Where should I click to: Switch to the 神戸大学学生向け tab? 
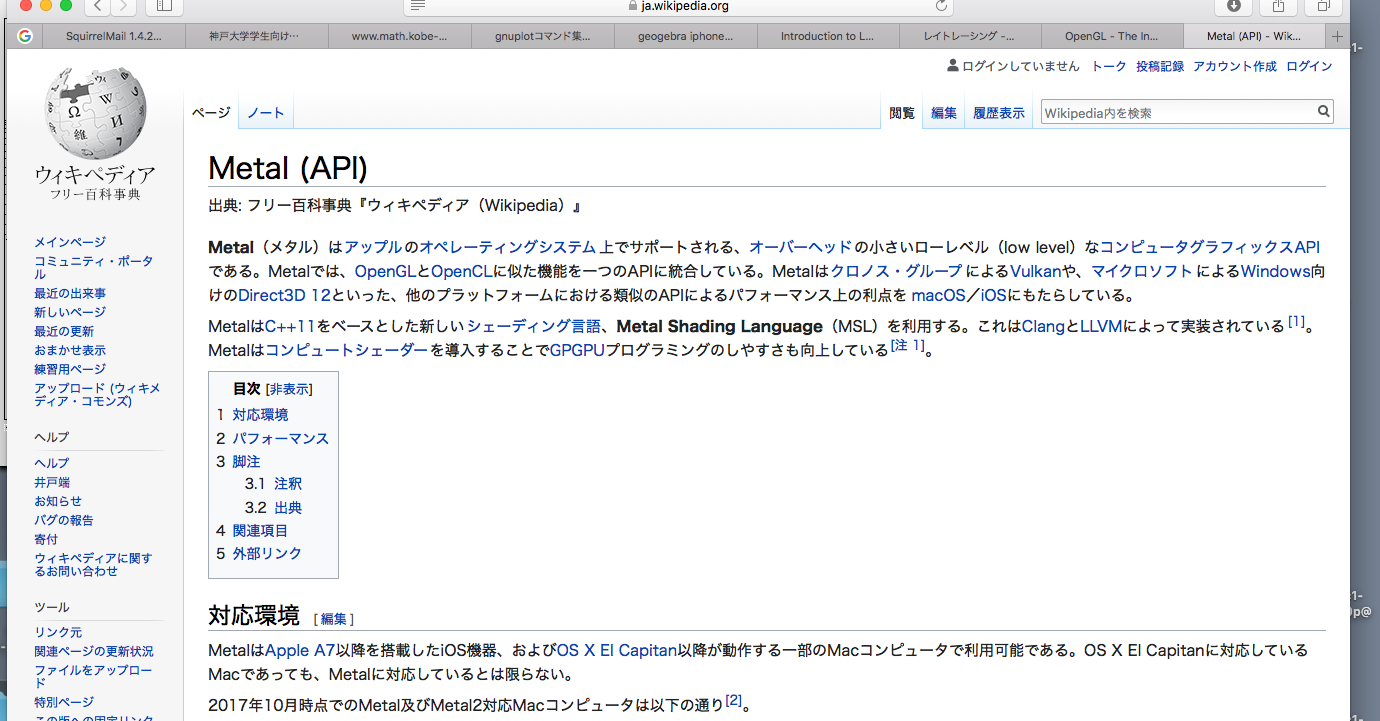pos(255,36)
